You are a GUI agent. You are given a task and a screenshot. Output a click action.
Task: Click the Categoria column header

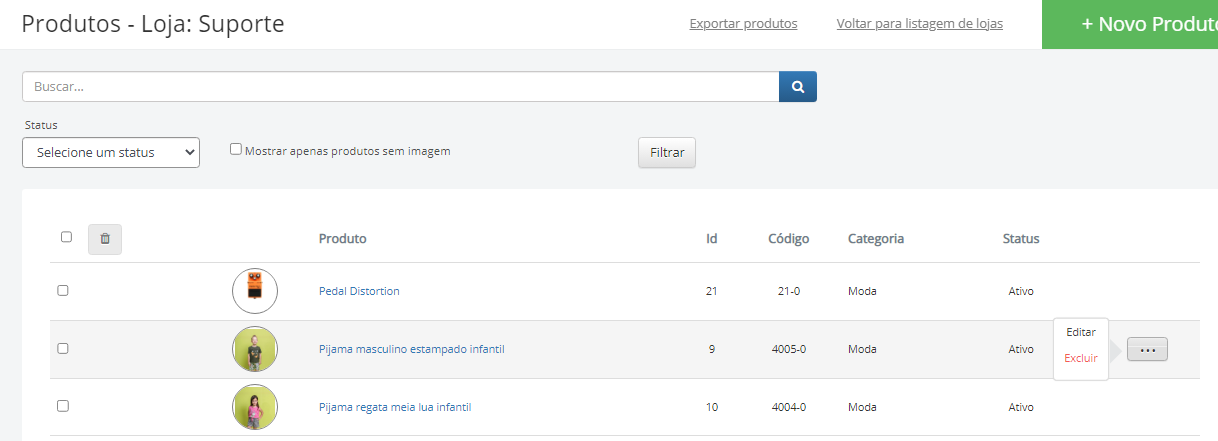point(876,239)
